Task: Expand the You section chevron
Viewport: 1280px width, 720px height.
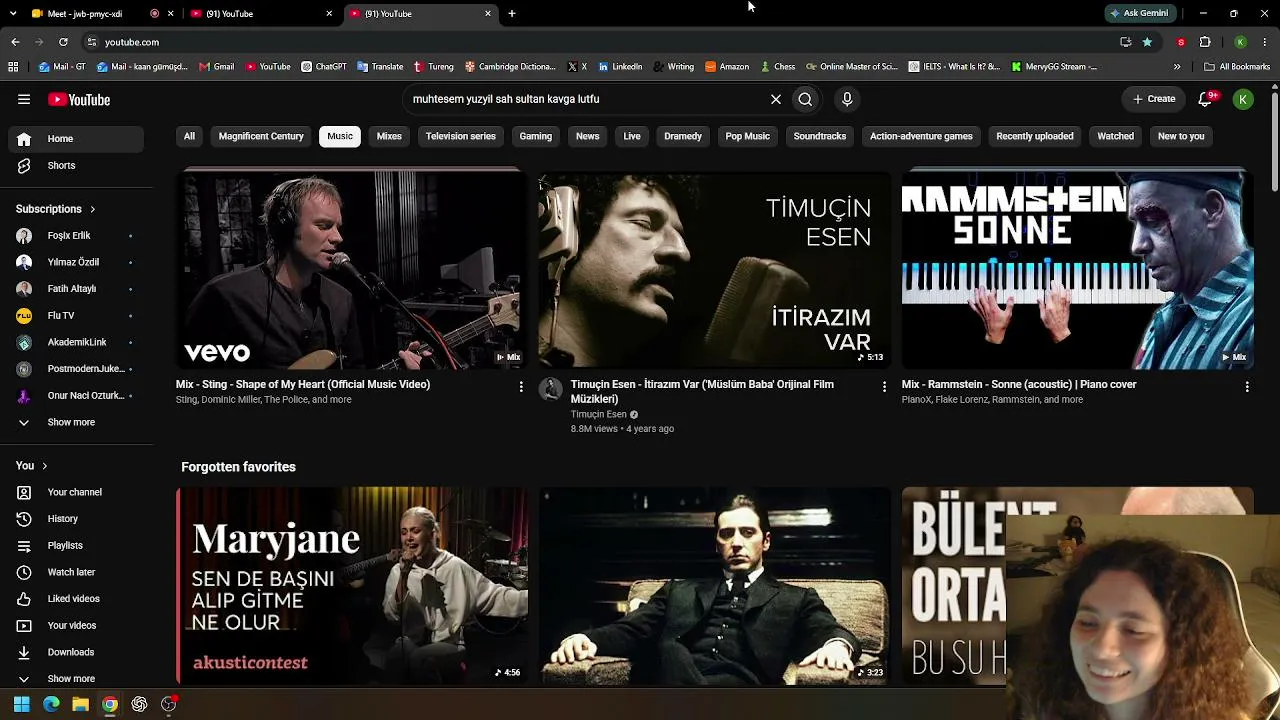Action: (x=44, y=466)
